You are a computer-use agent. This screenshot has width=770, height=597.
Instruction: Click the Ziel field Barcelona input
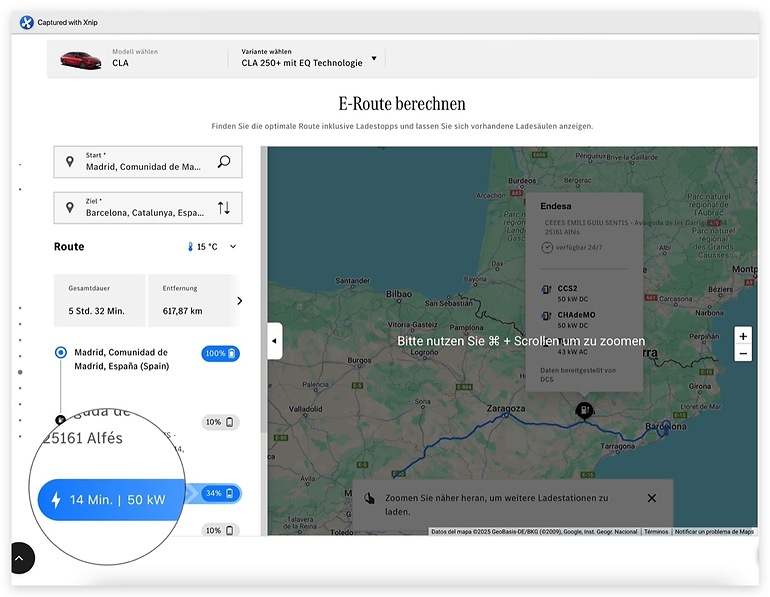(x=148, y=208)
